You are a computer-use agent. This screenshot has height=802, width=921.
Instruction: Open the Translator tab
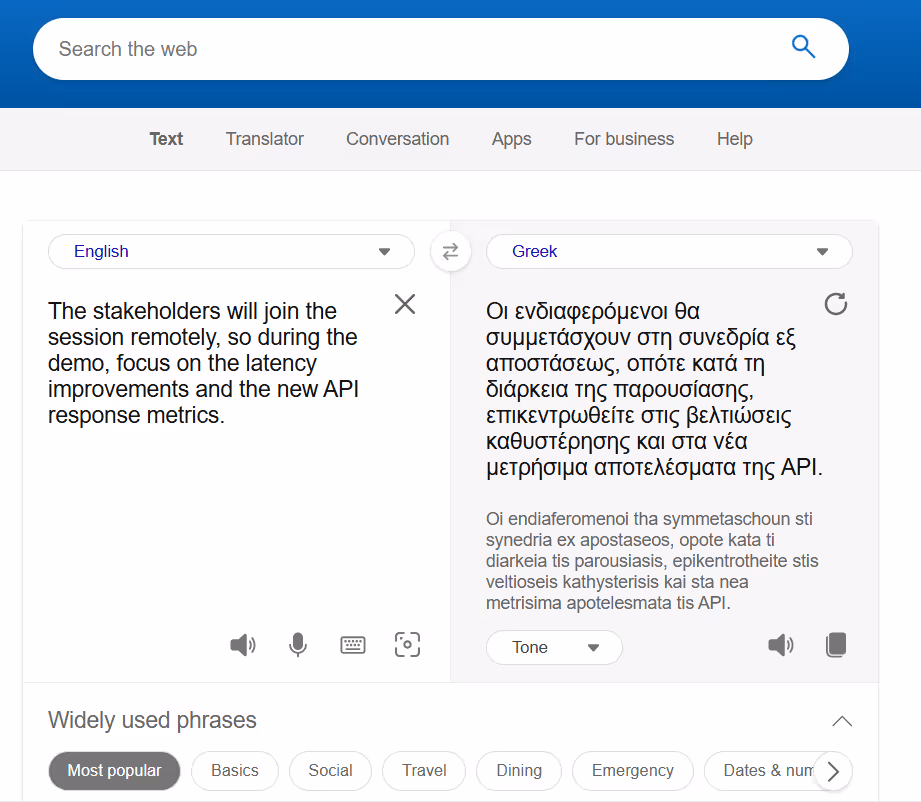tap(264, 139)
